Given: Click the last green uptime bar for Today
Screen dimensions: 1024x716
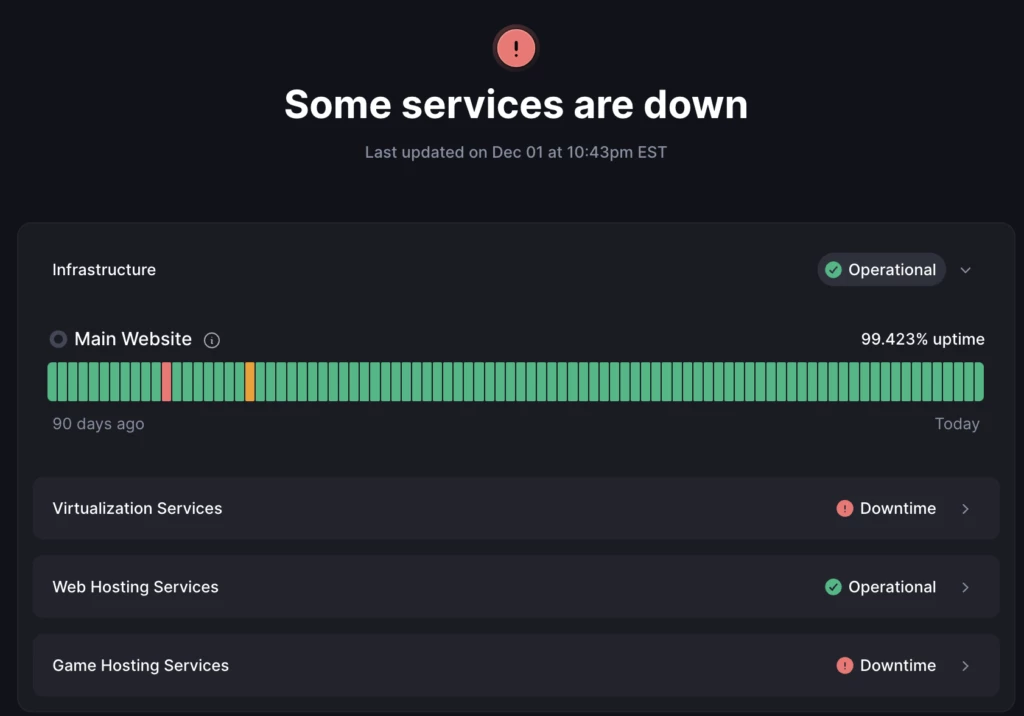Looking at the screenshot, I should (x=978, y=382).
